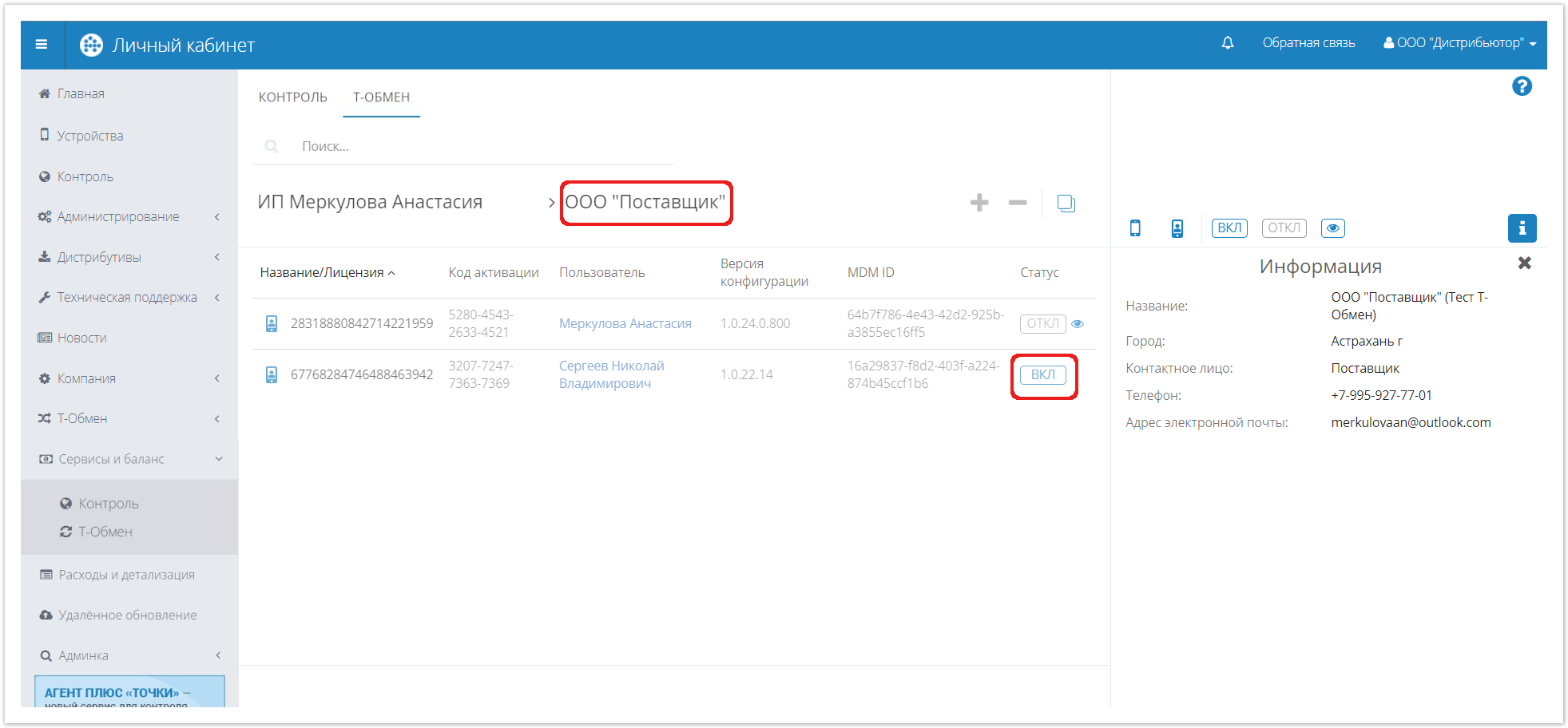The image size is (1568, 728).
Task: Click the blue help question mark icon
Action: point(1521,86)
